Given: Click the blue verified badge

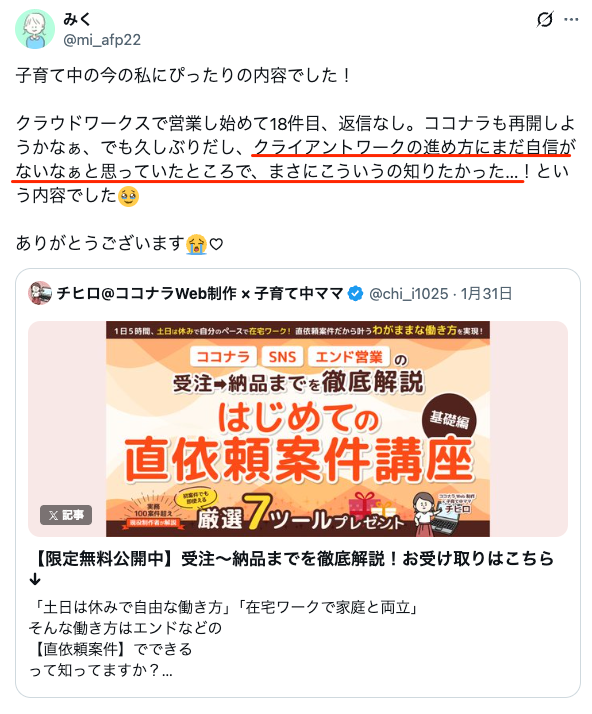Looking at the screenshot, I should 355,294.
